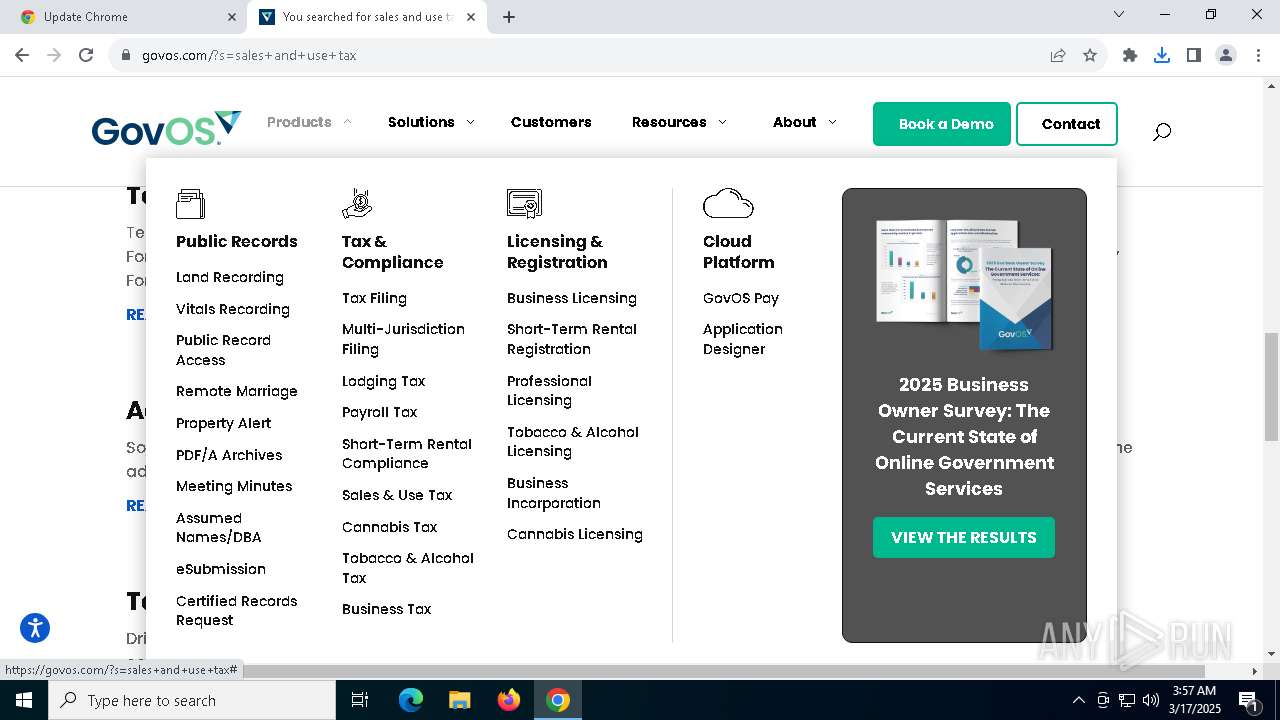Bookmark this page with the star icon

(x=1090, y=55)
